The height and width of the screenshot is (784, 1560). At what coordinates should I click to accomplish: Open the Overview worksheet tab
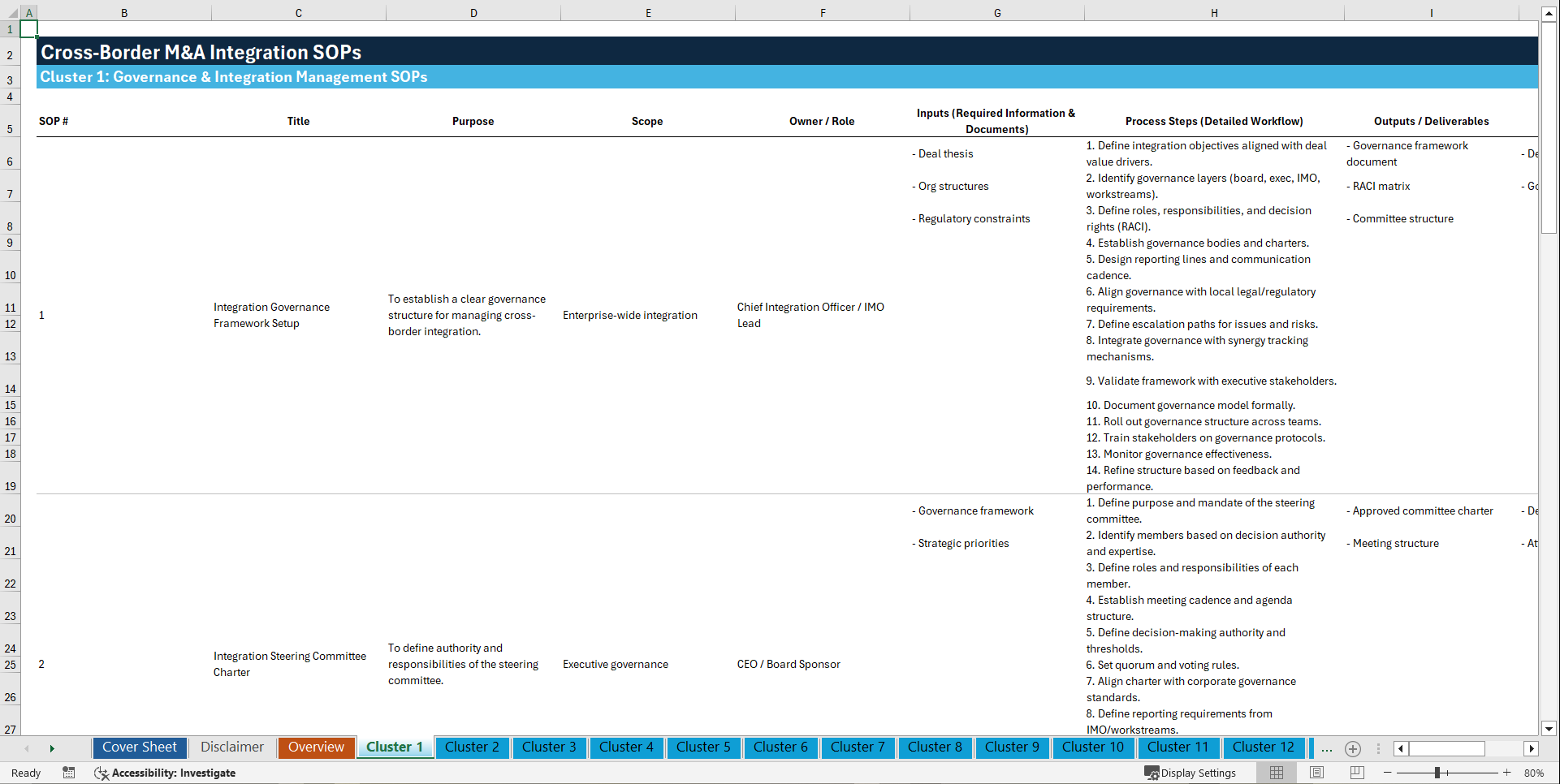316,747
